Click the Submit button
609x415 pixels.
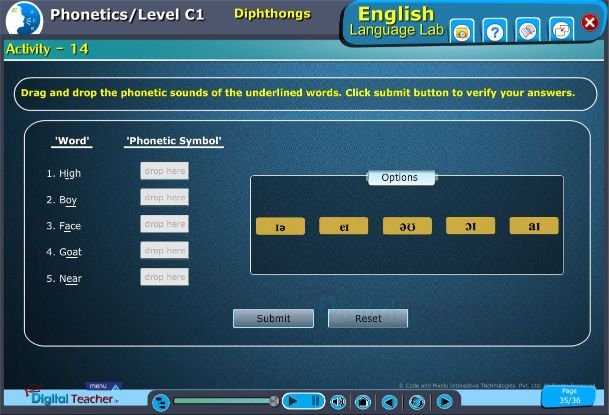pos(273,318)
